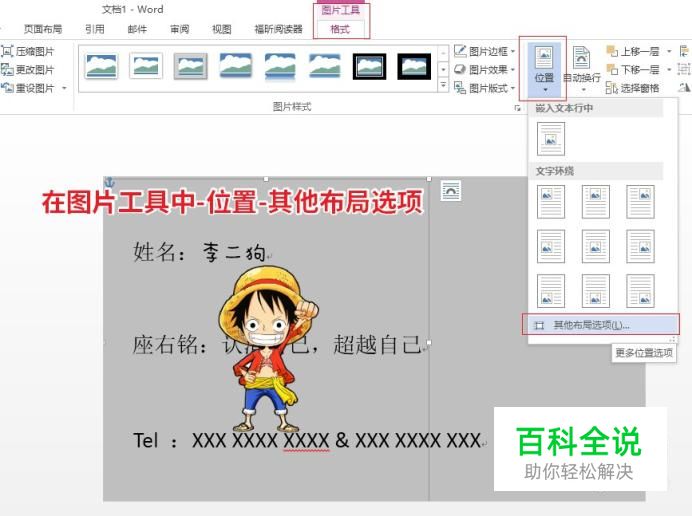The width and height of the screenshot is (692, 516).
Task: Select top-right text wrapping position
Action: [x=640, y=202]
